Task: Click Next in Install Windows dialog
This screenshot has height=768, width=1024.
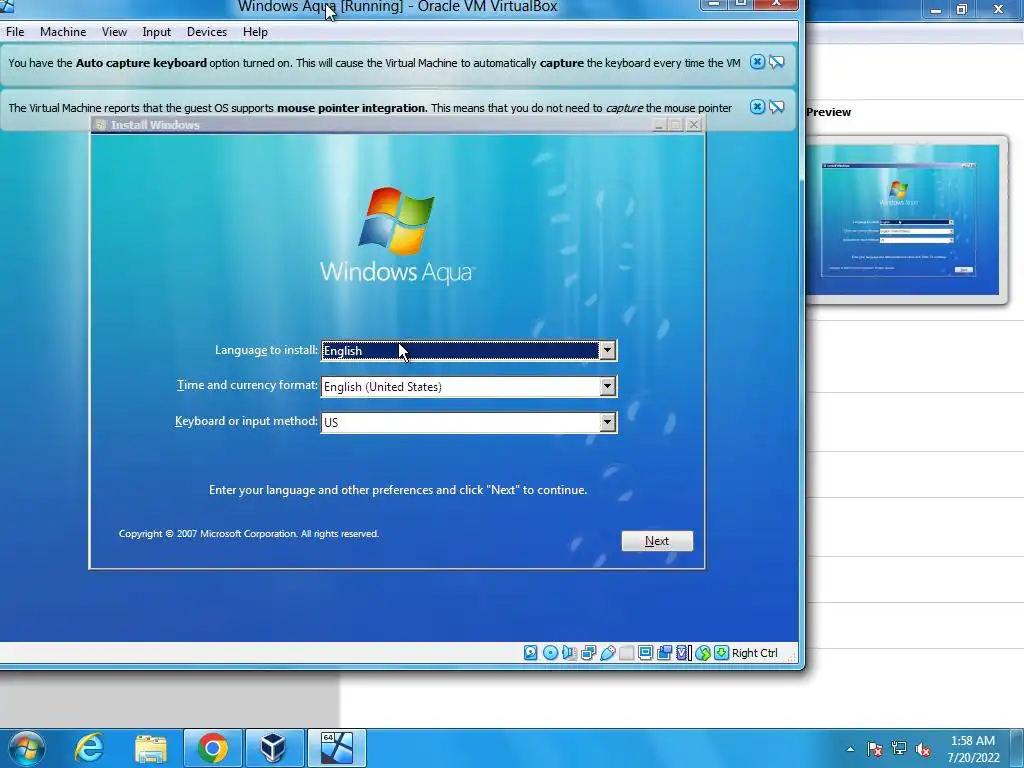Action: (657, 541)
